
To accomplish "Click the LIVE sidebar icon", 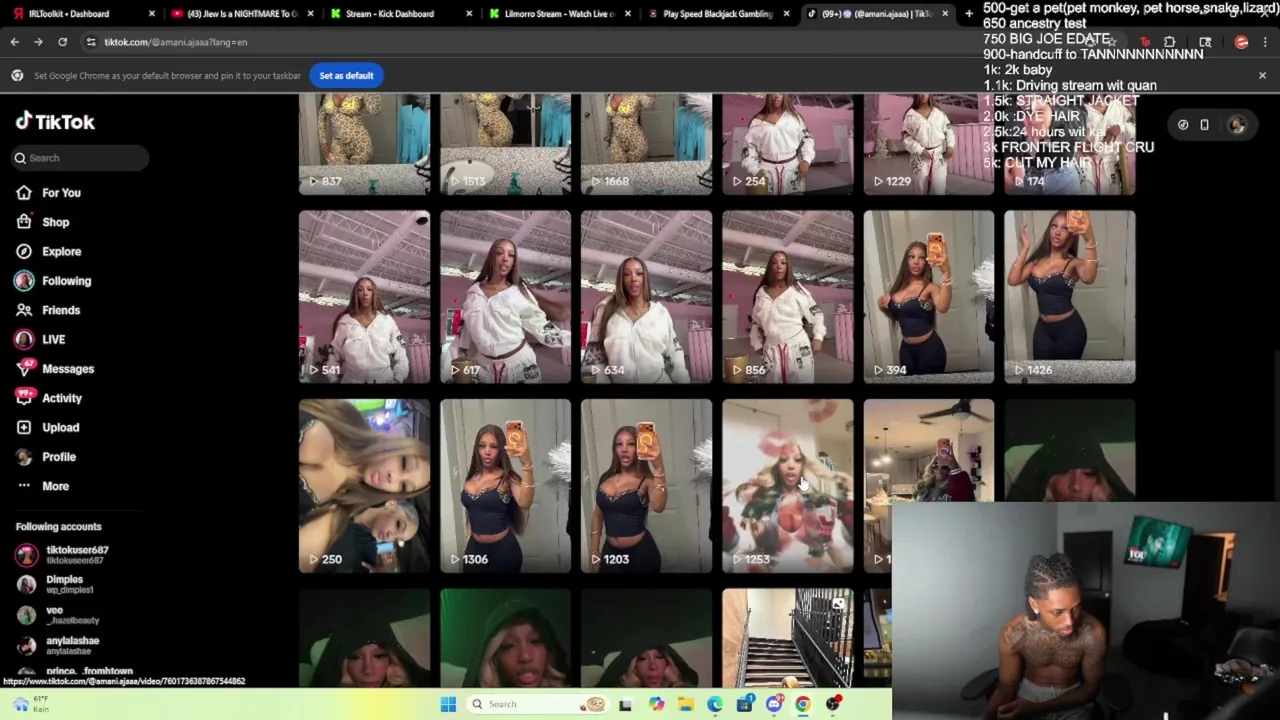I will pyautogui.click(x=23, y=339).
